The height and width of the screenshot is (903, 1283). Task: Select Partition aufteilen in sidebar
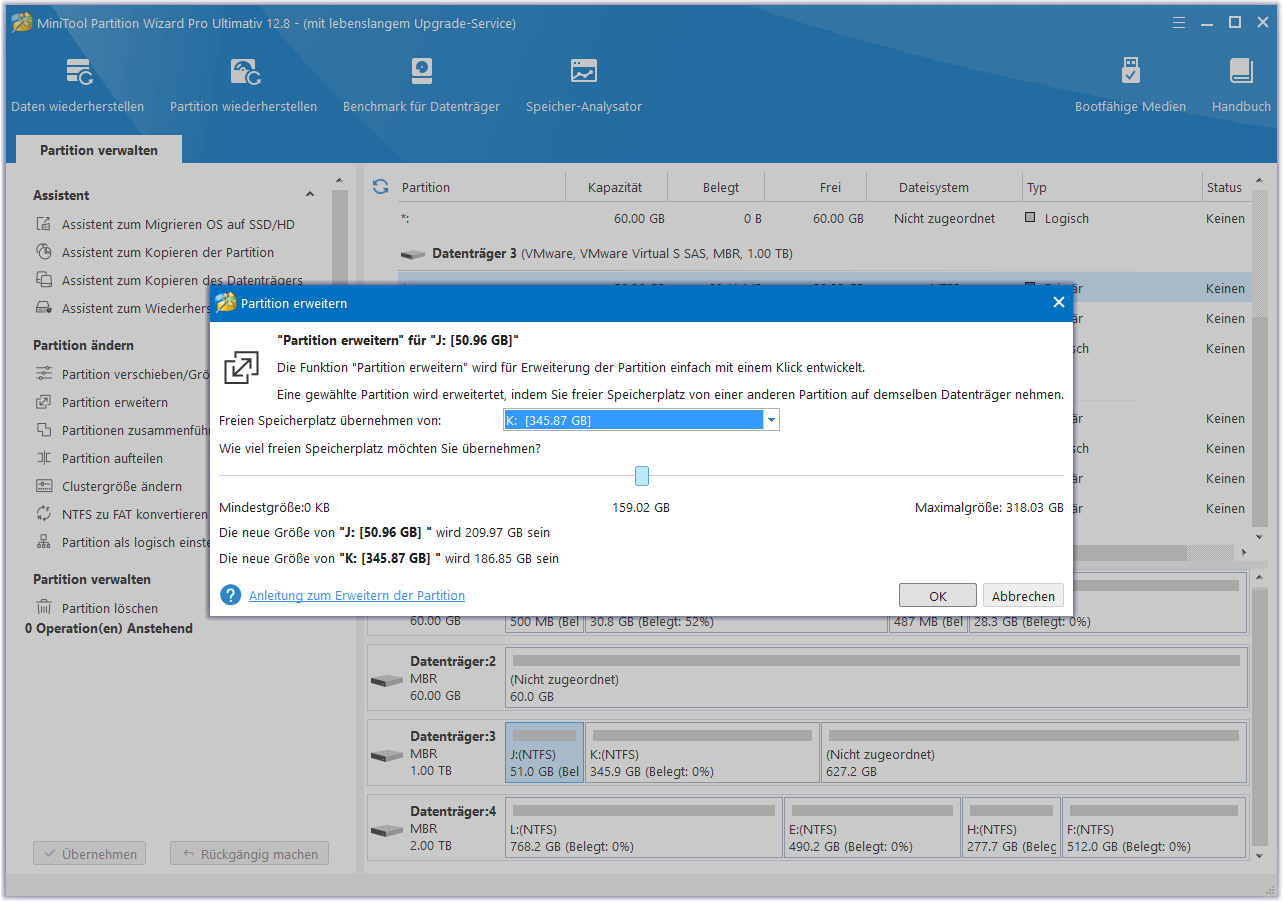112,458
